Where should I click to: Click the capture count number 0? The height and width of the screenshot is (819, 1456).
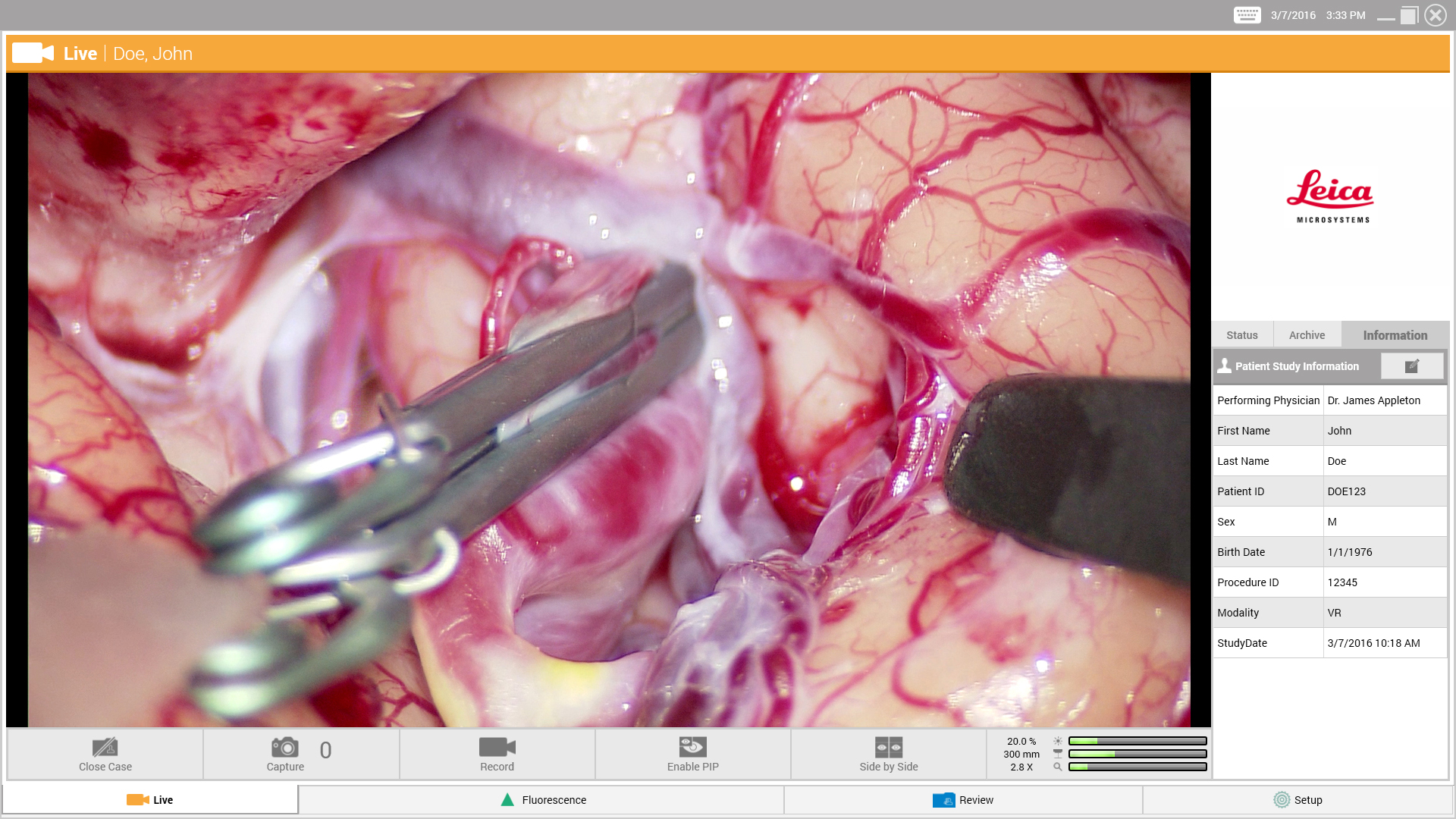325,750
